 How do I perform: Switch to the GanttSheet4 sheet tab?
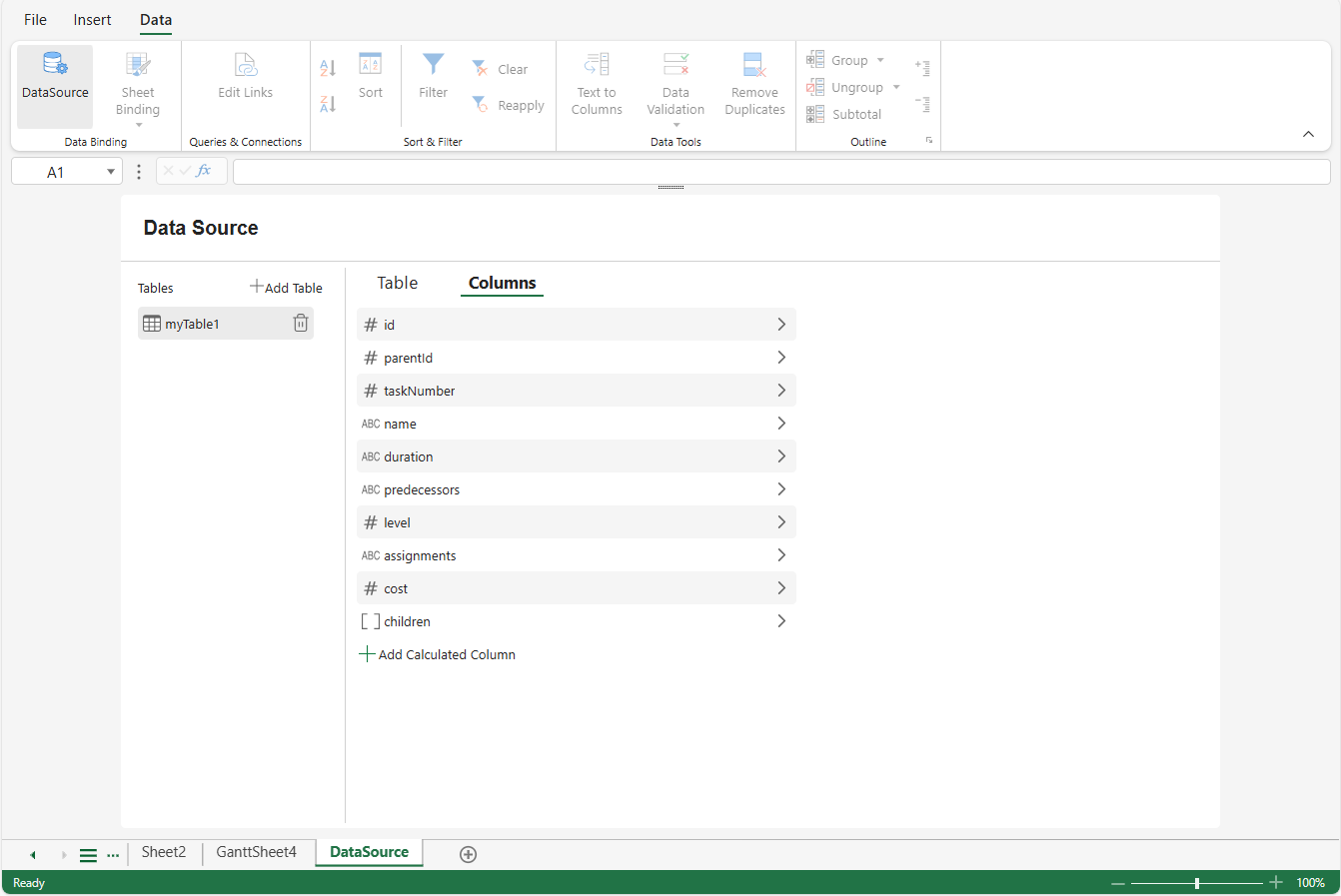256,852
